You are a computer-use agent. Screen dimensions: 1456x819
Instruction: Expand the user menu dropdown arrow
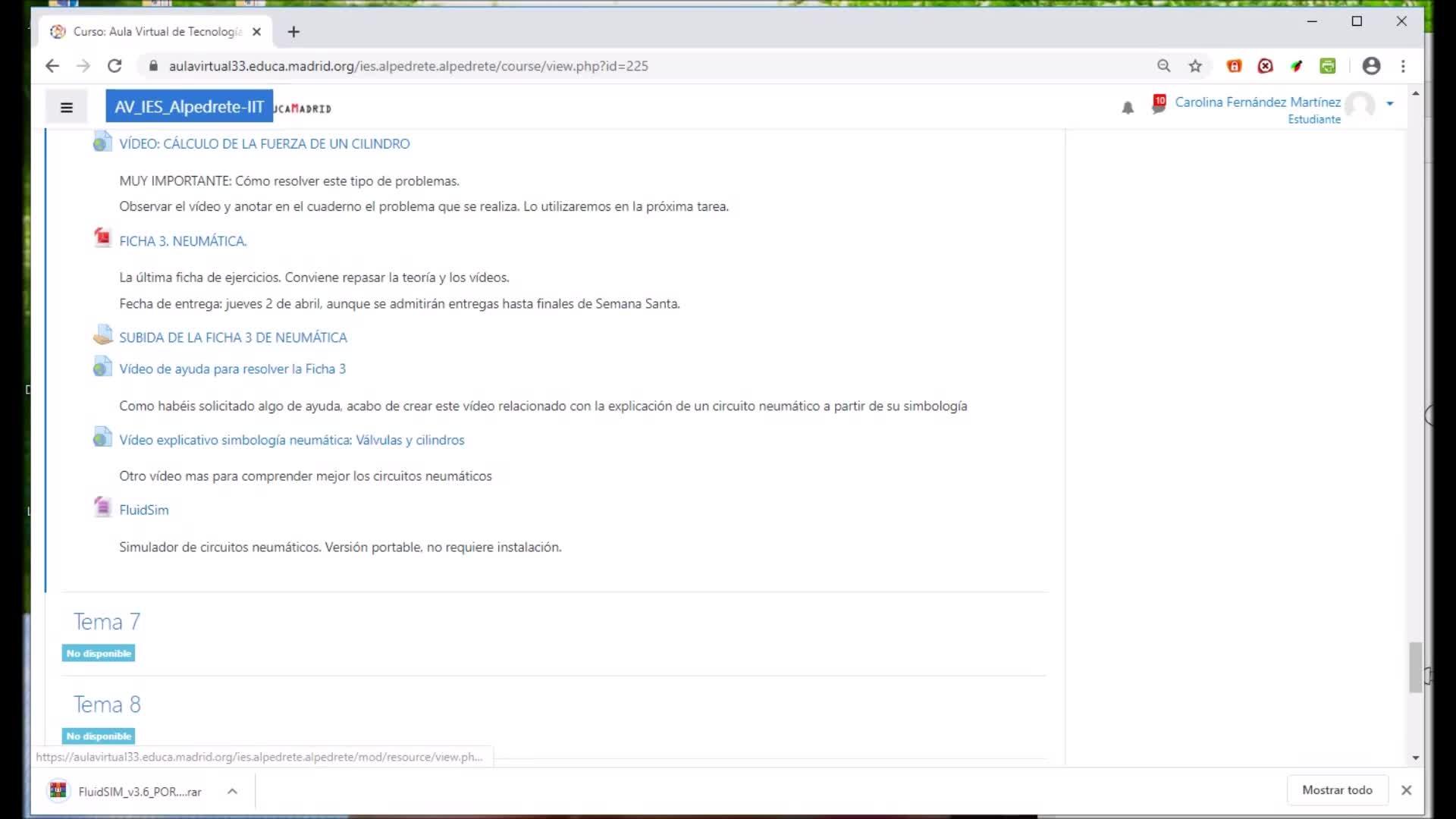click(1390, 104)
